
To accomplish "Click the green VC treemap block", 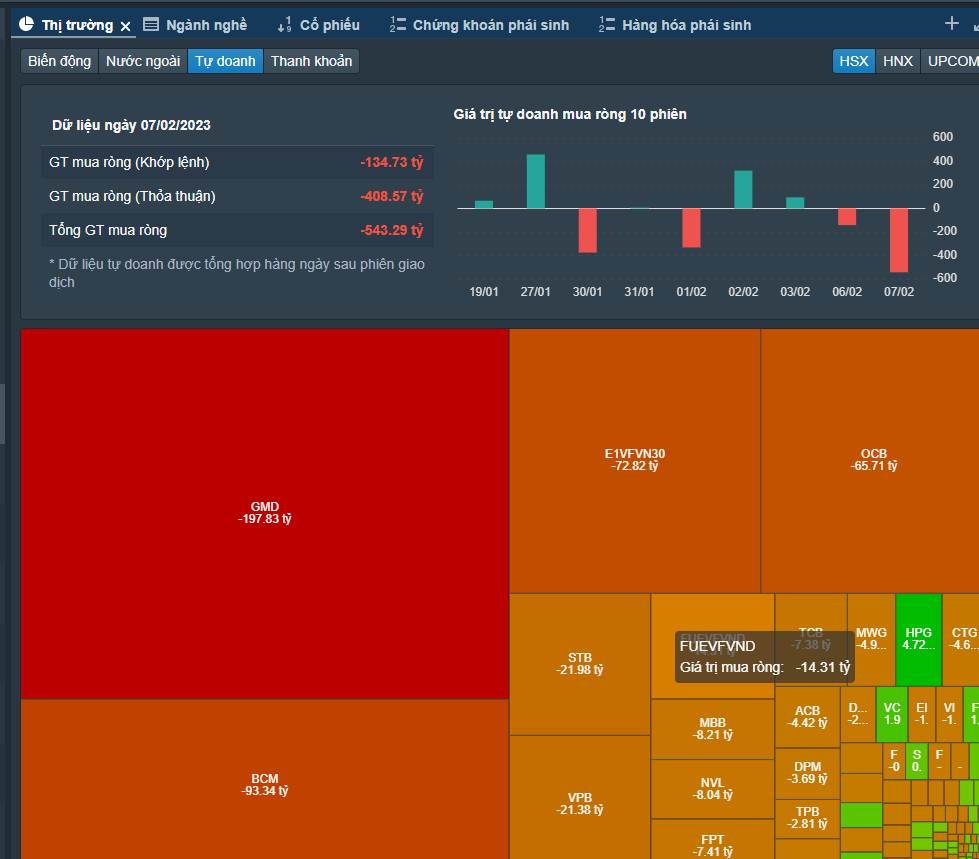I will click(892, 714).
